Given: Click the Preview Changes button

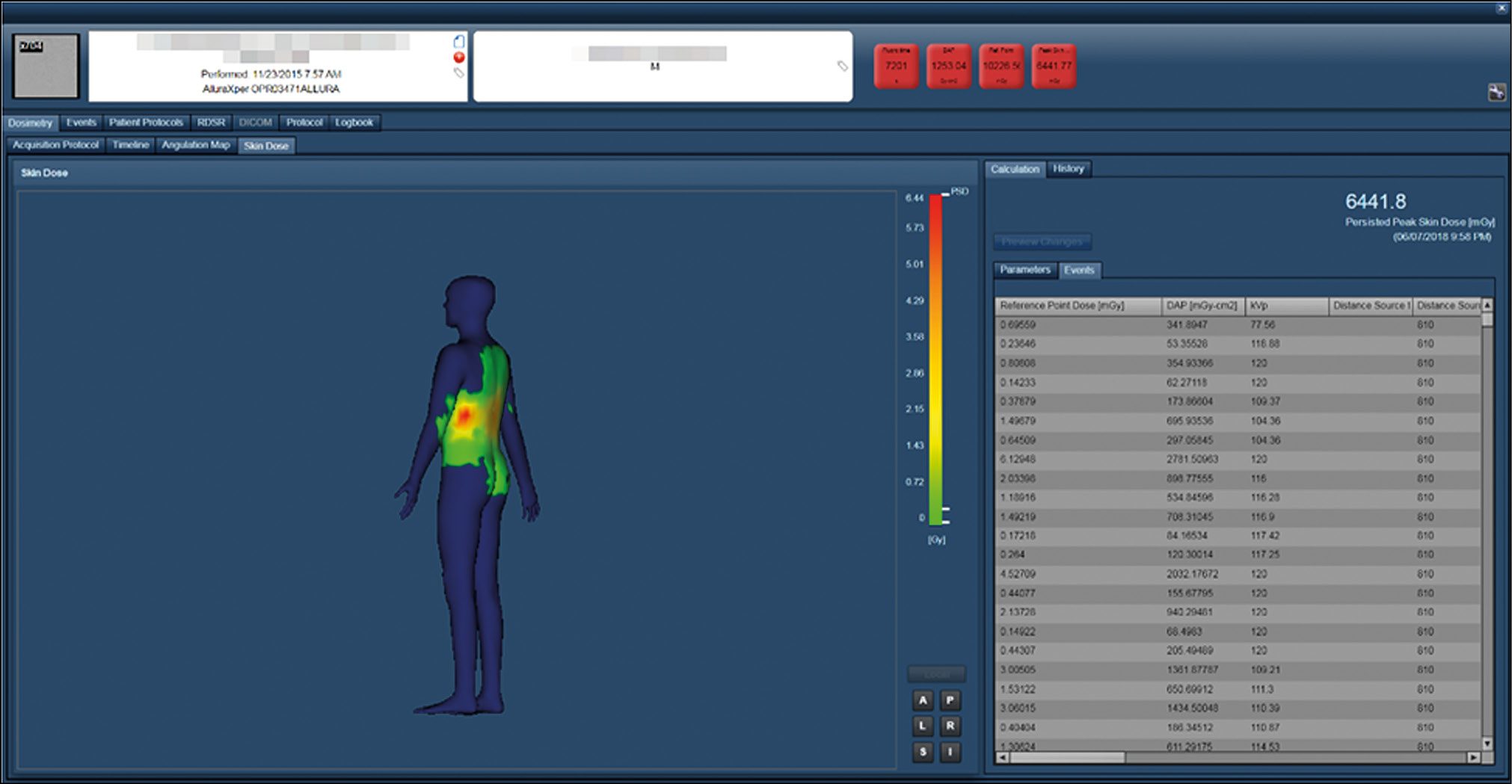Looking at the screenshot, I should [x=1042, y=241].
